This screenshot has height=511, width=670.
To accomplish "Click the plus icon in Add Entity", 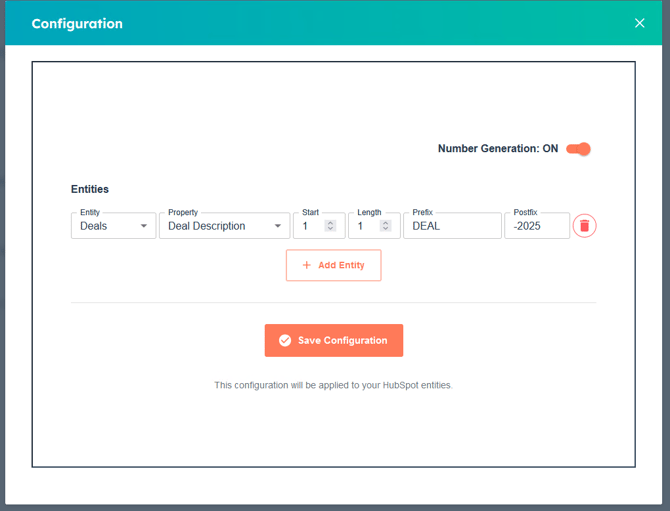I will [307, 265].
